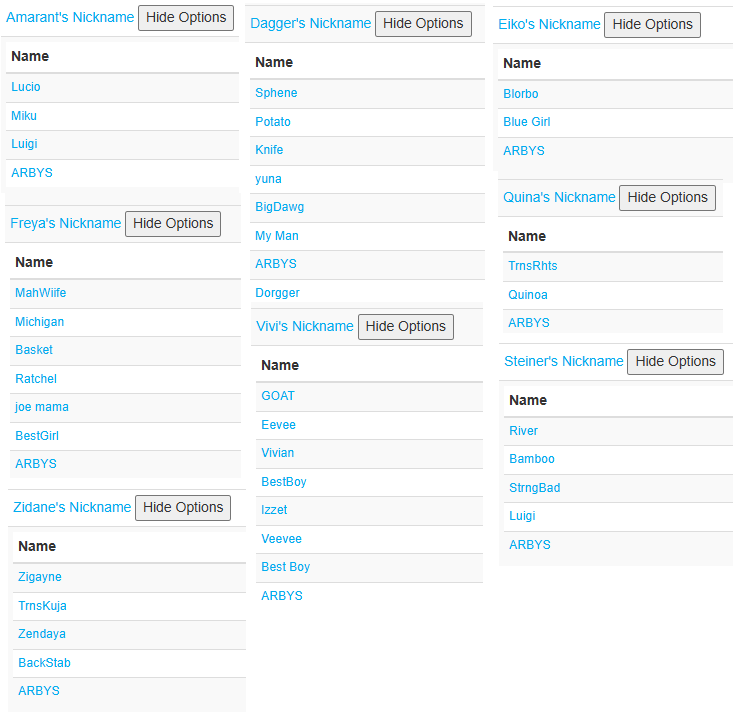733x712 pixels.
Task: Choose ARBYS under Vivi's Nickname
Action: pyautogui.click(x=282, y=596)
